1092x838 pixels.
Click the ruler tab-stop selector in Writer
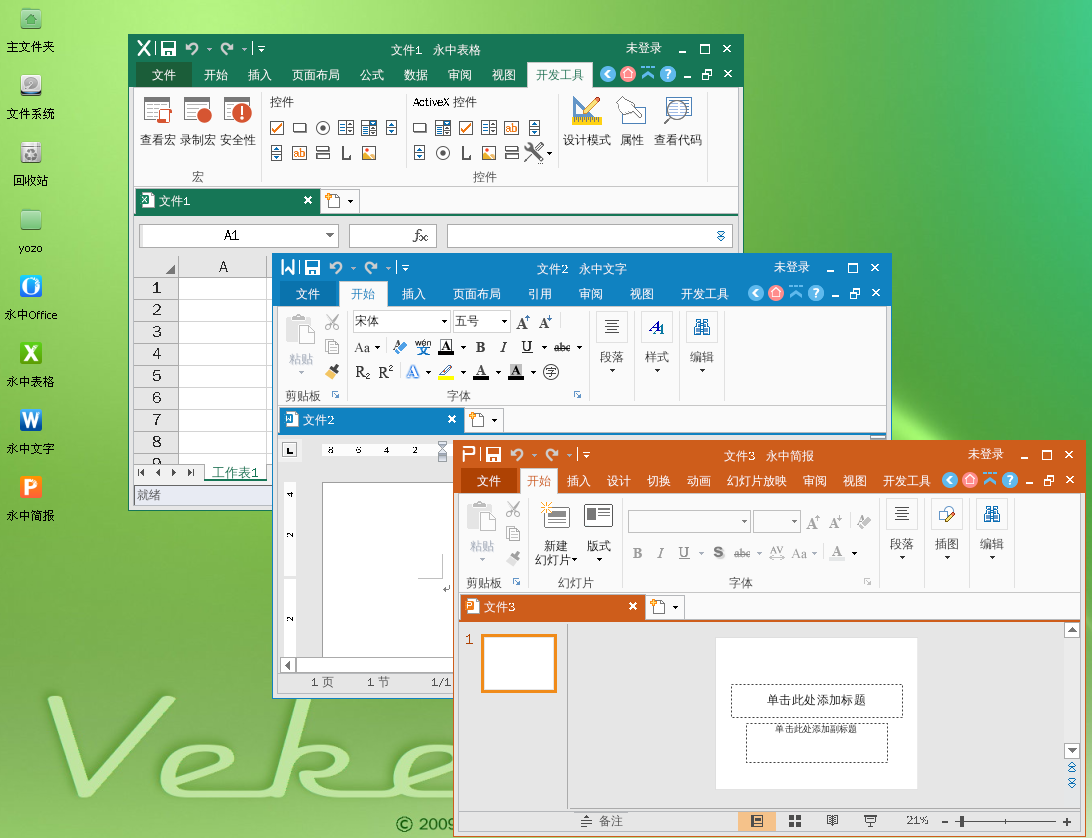coord(289,450)
